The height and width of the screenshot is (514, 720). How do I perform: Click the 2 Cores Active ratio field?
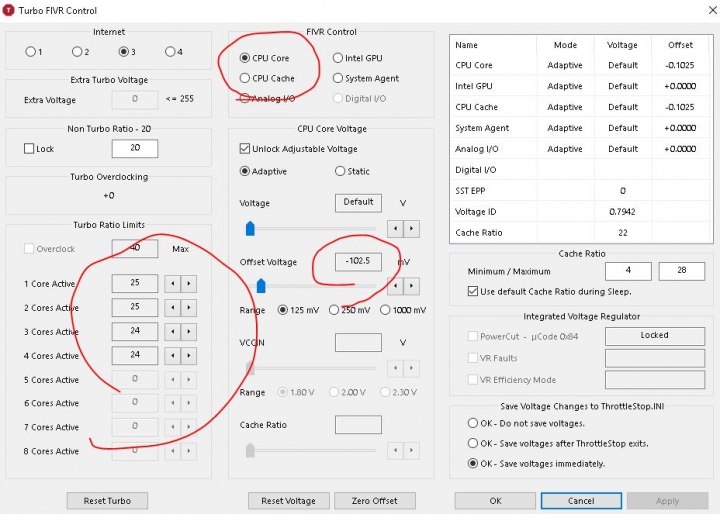coord(135,307)
